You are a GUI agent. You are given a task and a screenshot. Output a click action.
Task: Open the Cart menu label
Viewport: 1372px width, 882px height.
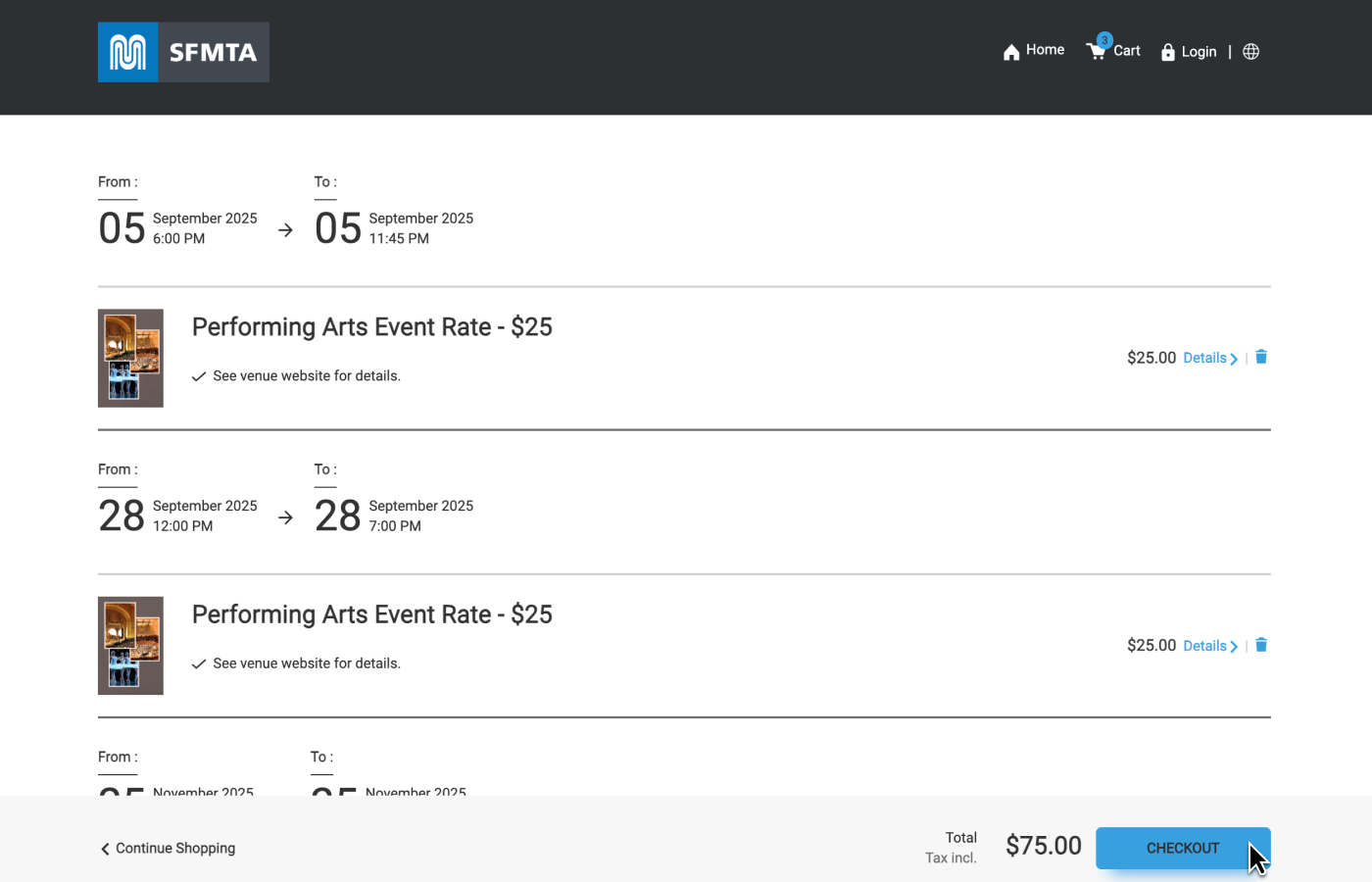[x=1127, y=51]
